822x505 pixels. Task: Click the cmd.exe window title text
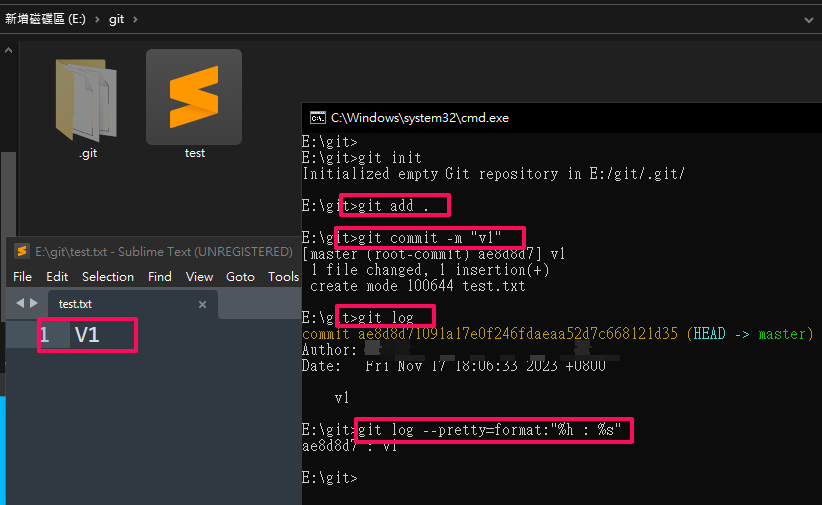click(419, 118)
